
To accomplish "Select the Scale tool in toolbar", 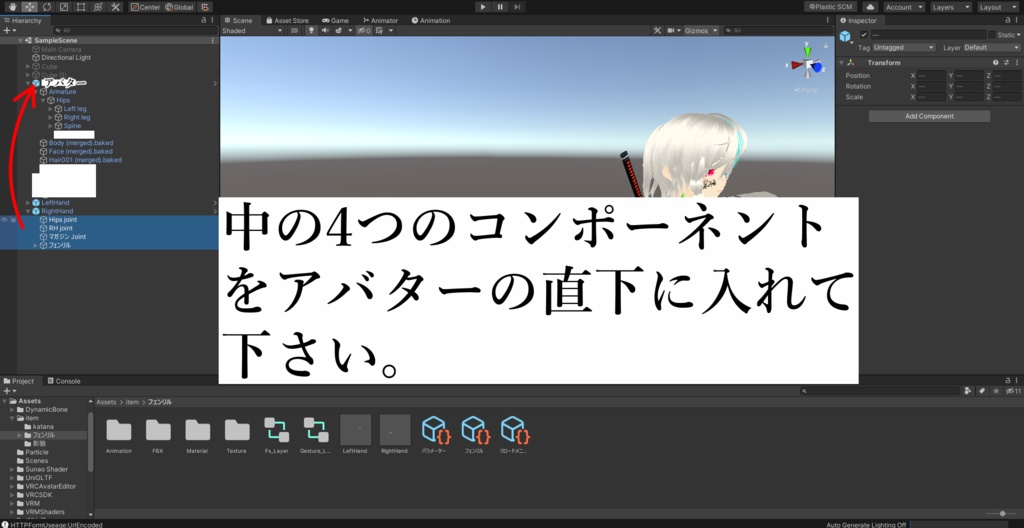I will 64,7.
